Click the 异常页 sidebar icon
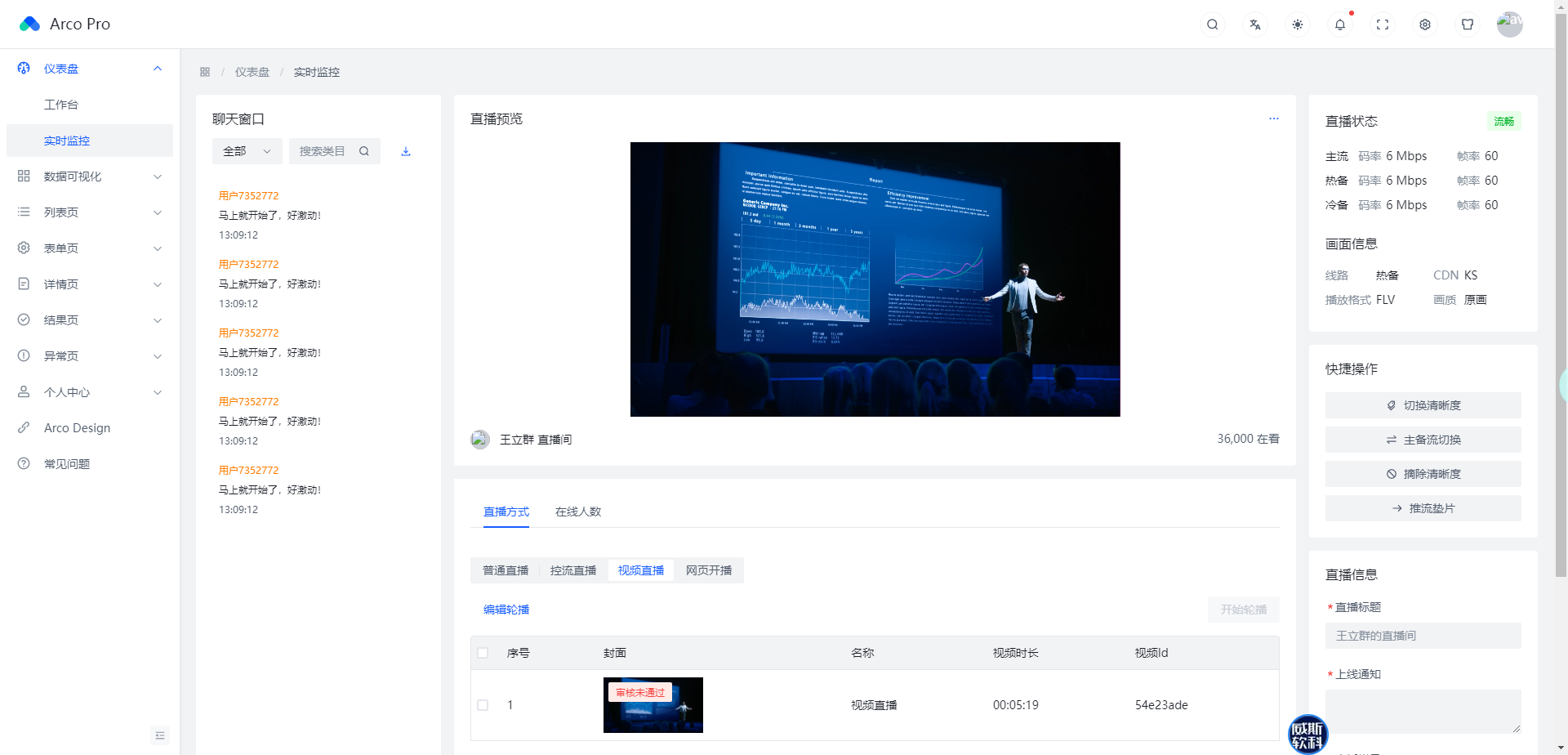 click(x=24, y=356)
